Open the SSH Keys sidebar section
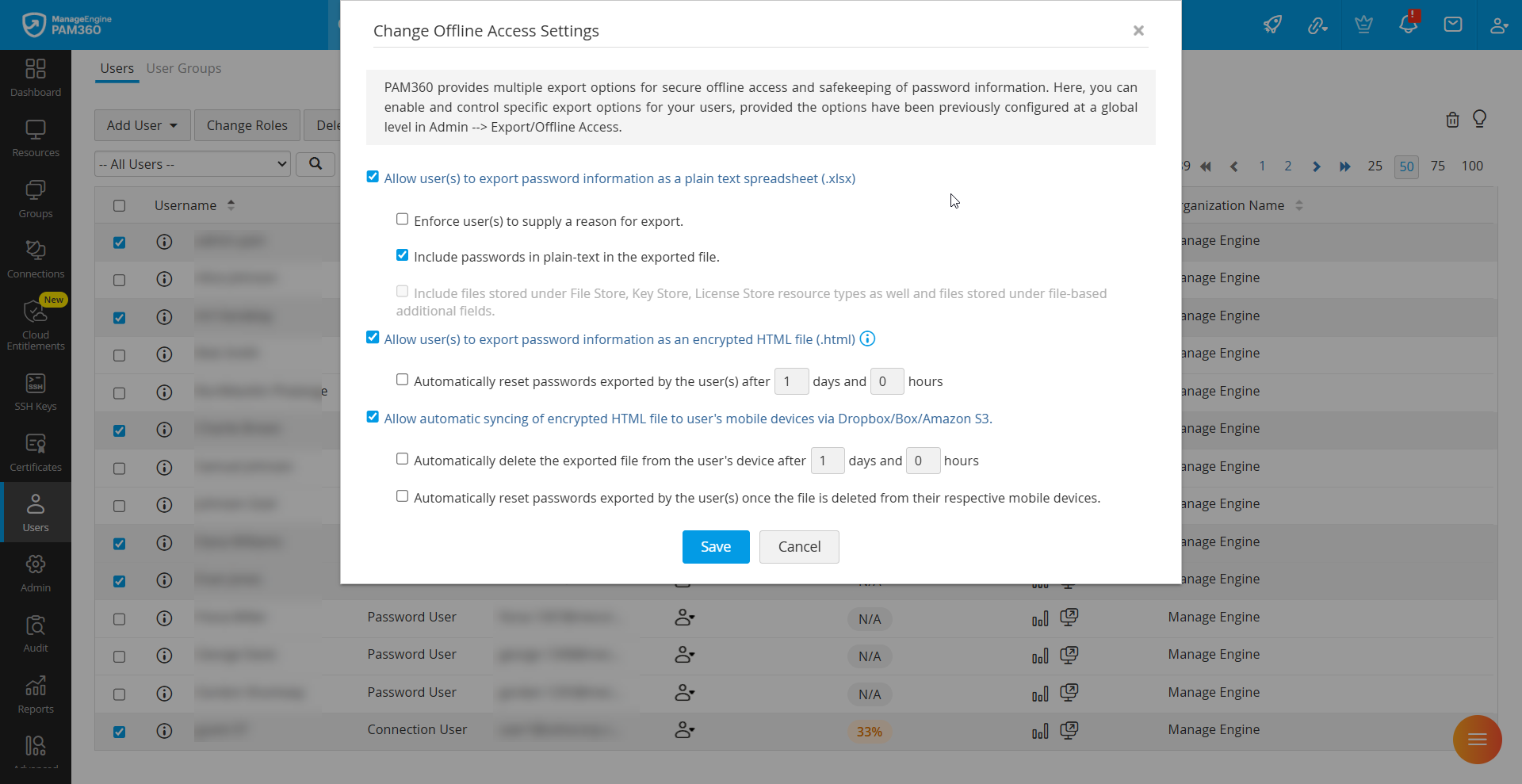 click(x=36, y=392)
